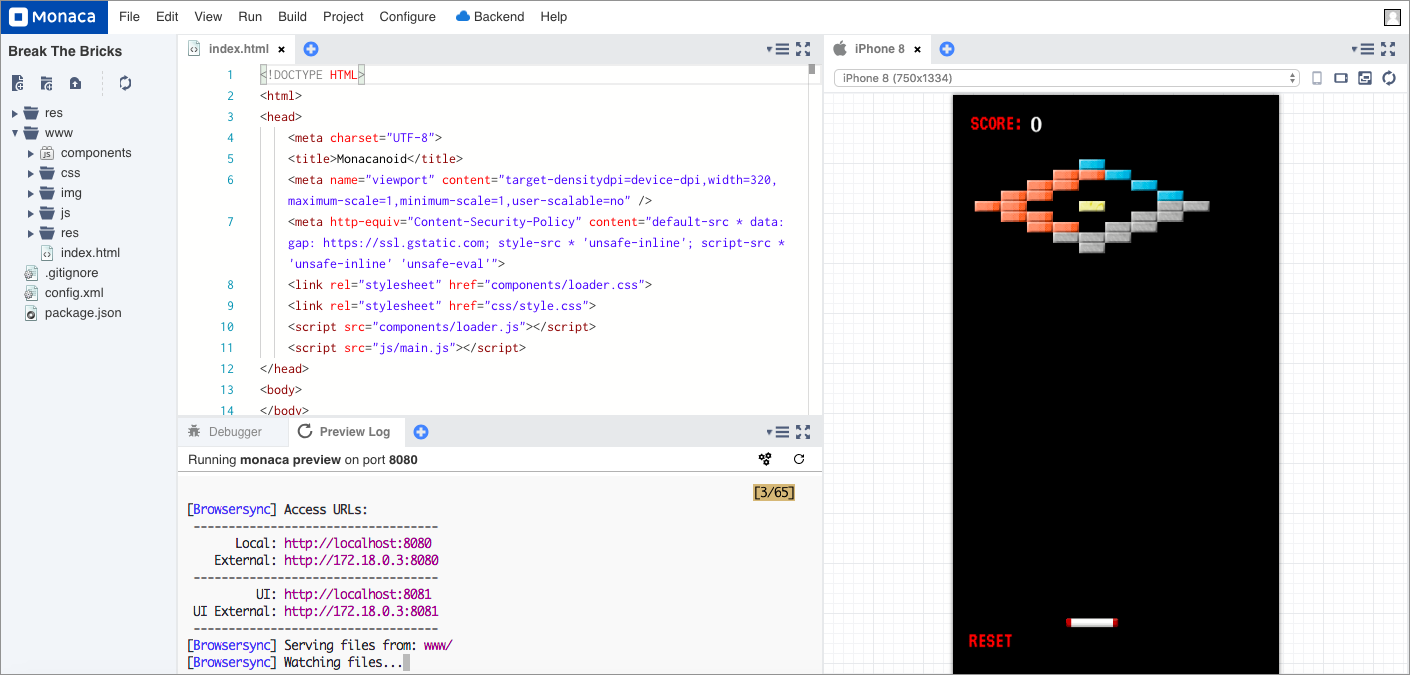Click the Monaca logo

click(54, 17)
